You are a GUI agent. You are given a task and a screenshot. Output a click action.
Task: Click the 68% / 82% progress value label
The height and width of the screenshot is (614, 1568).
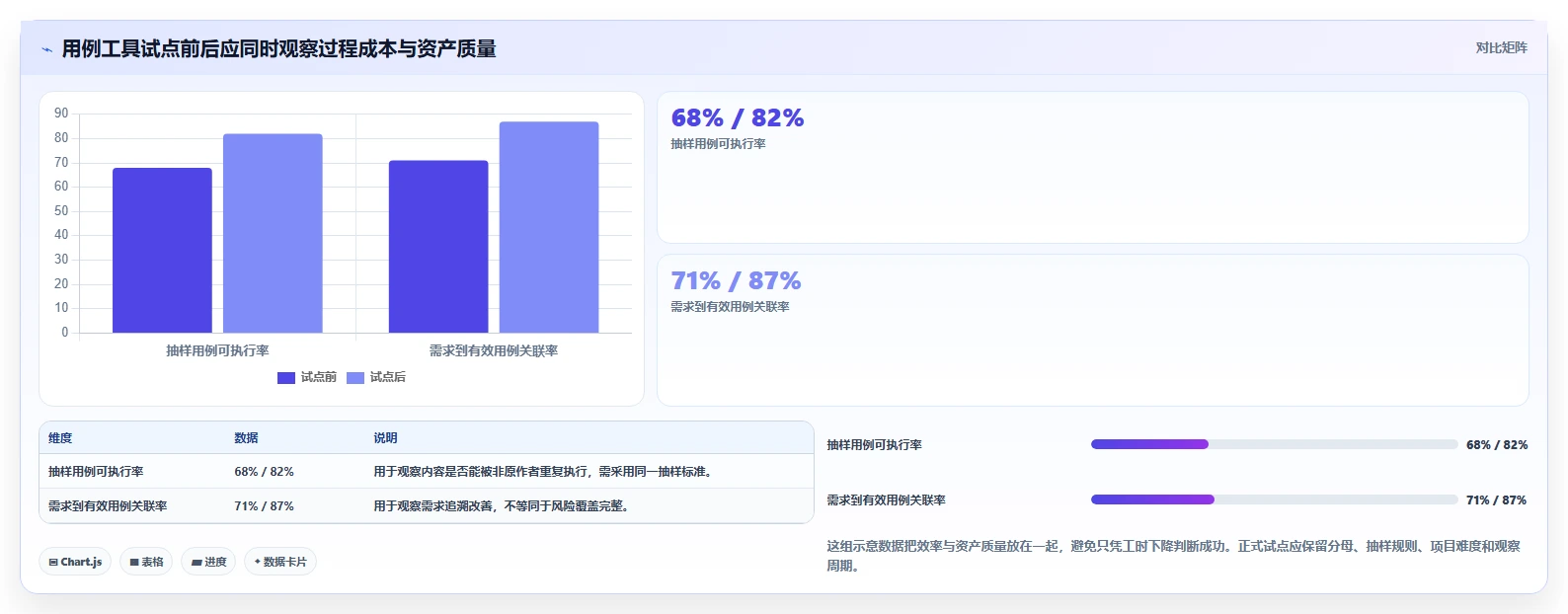1497,445
